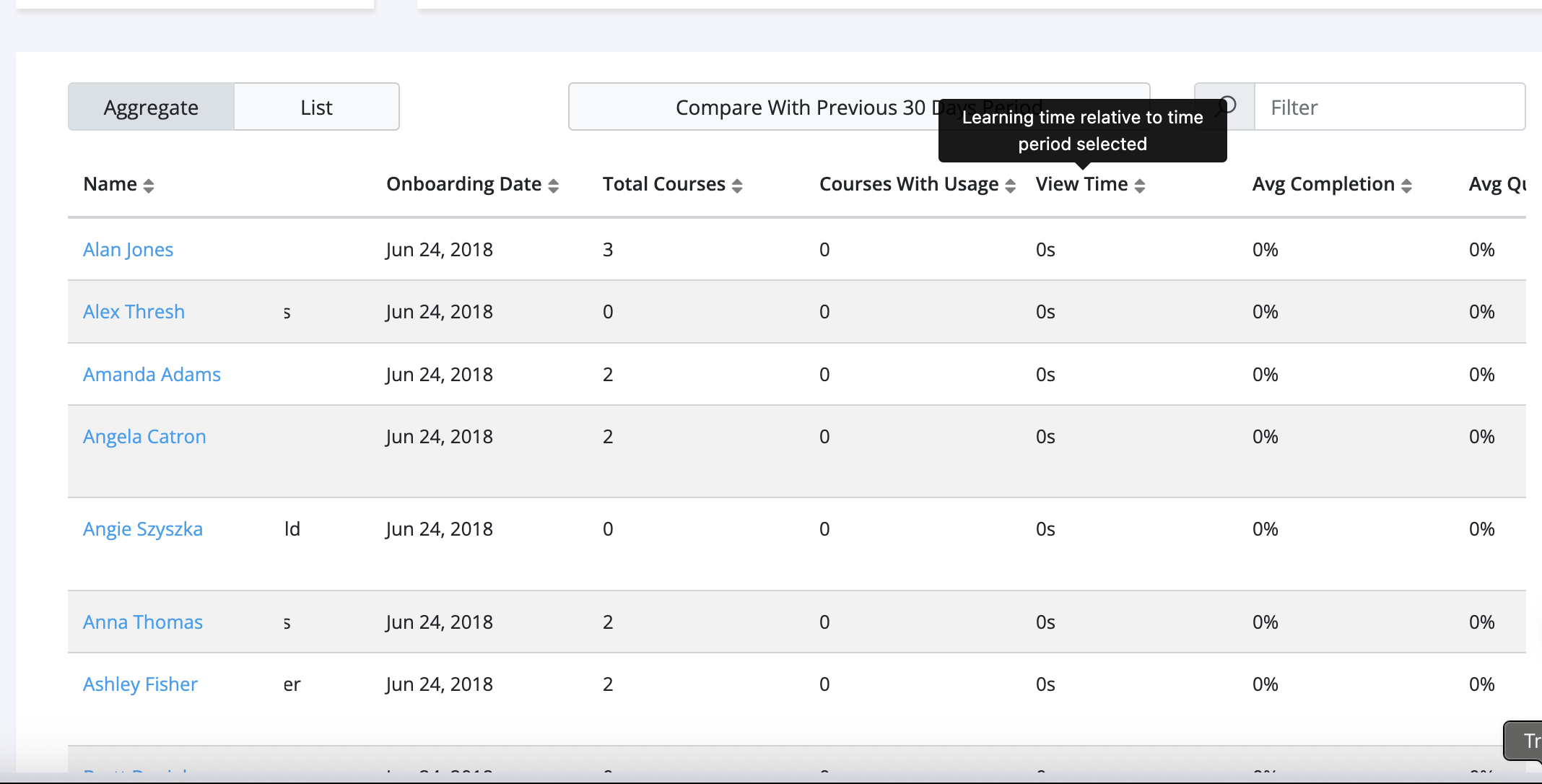This screenshot has width=1542, height=784.
Task: Select Angela Catron avg completion 0%
Action: (1265, 436)
